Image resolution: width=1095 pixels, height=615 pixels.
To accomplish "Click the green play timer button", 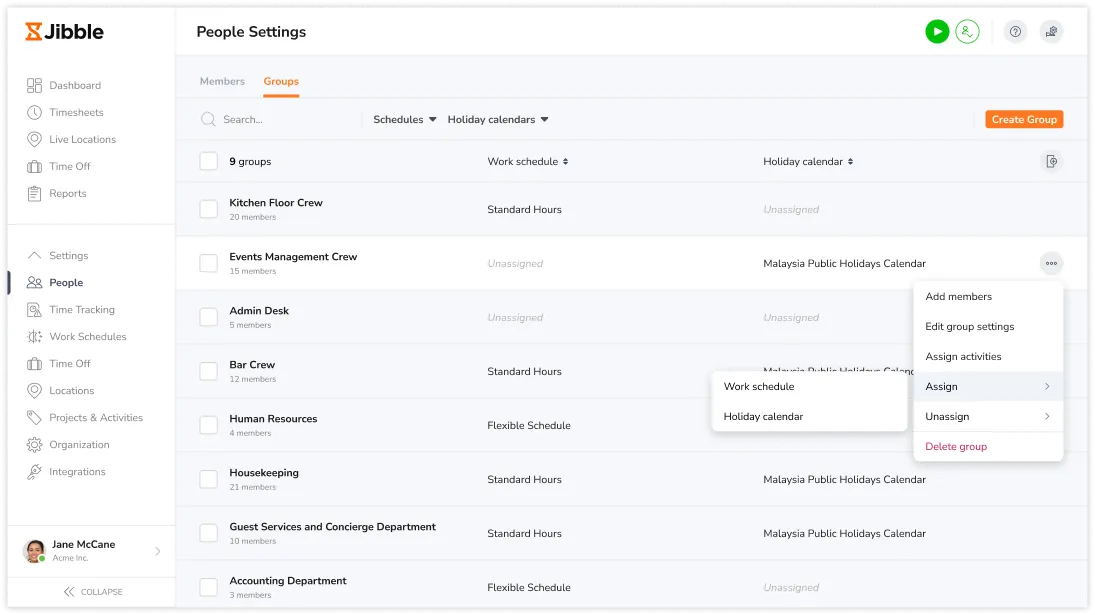I will [936, 32].
